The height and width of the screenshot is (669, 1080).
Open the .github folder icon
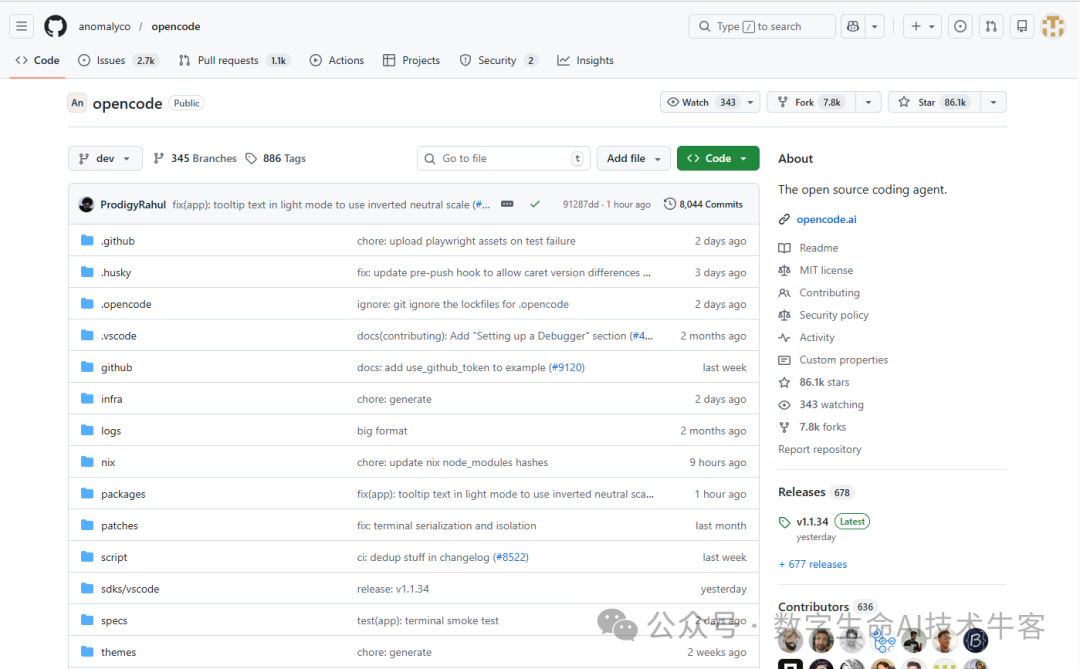(87, 240)
